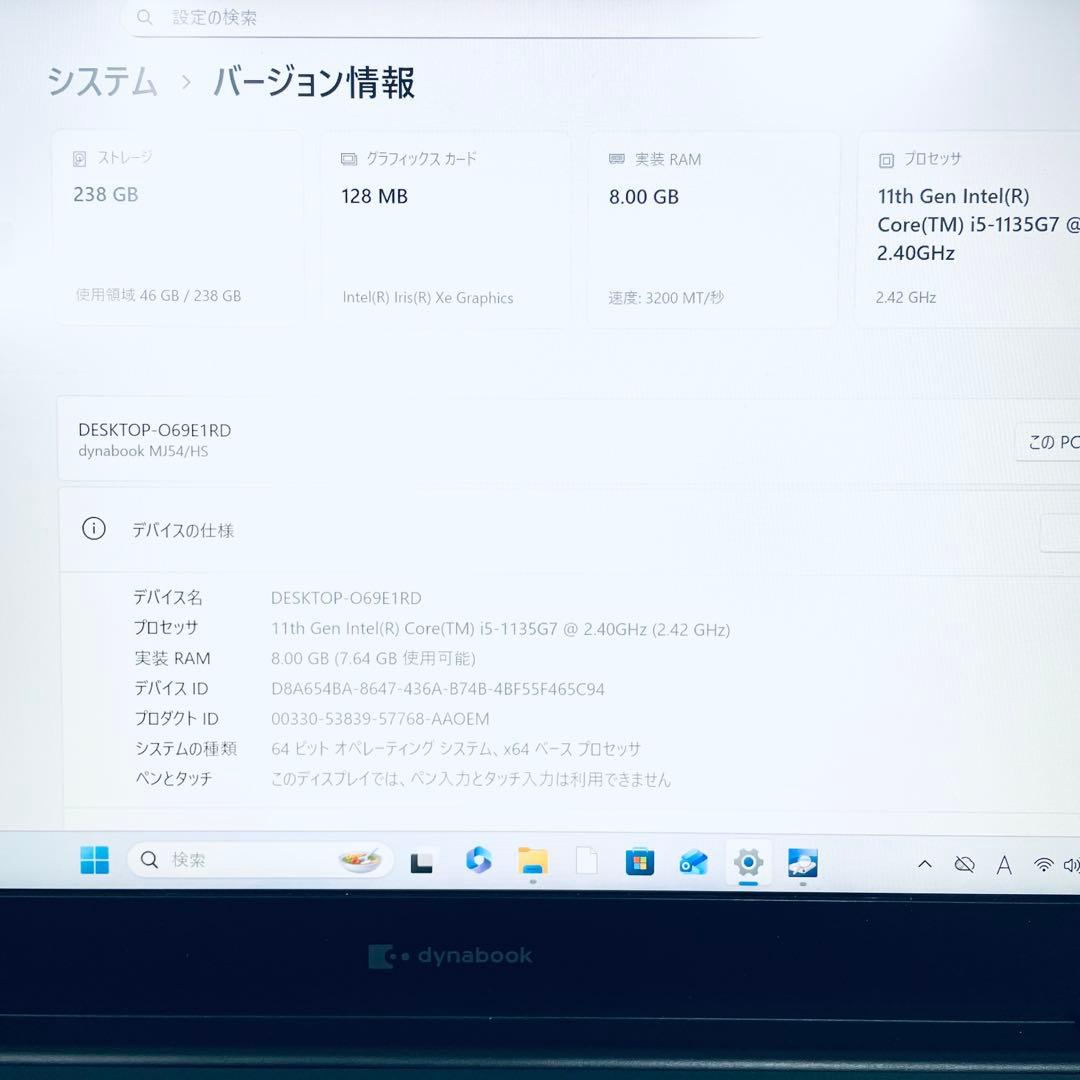Open the Settings gear on the taskbar
Screen dimensions: 1080x1080
(x=747, y=861)
